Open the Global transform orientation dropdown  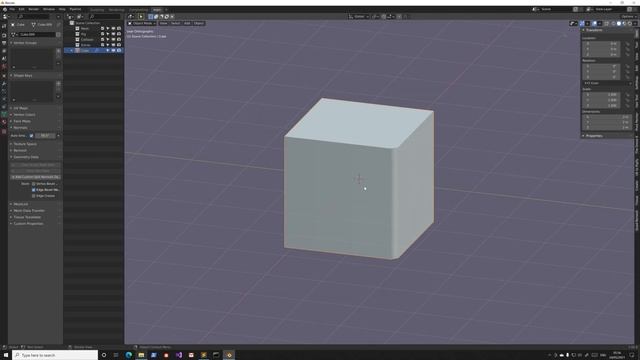coord(359,16)
